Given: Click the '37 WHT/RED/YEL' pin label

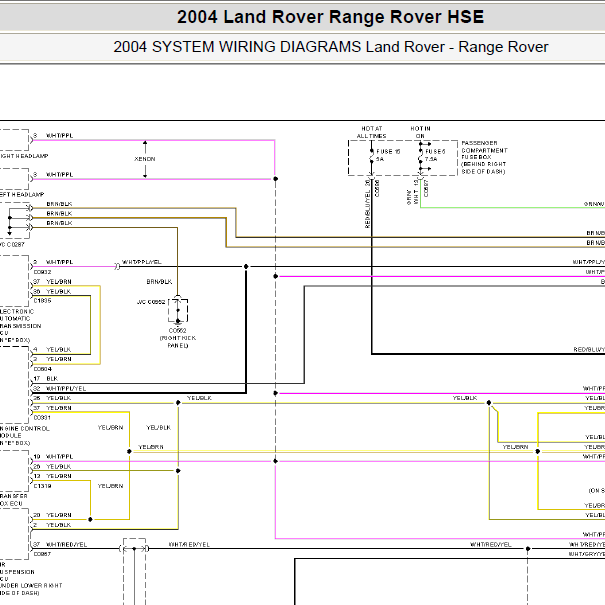Looking at the screenshot, I should click(60, 544).
